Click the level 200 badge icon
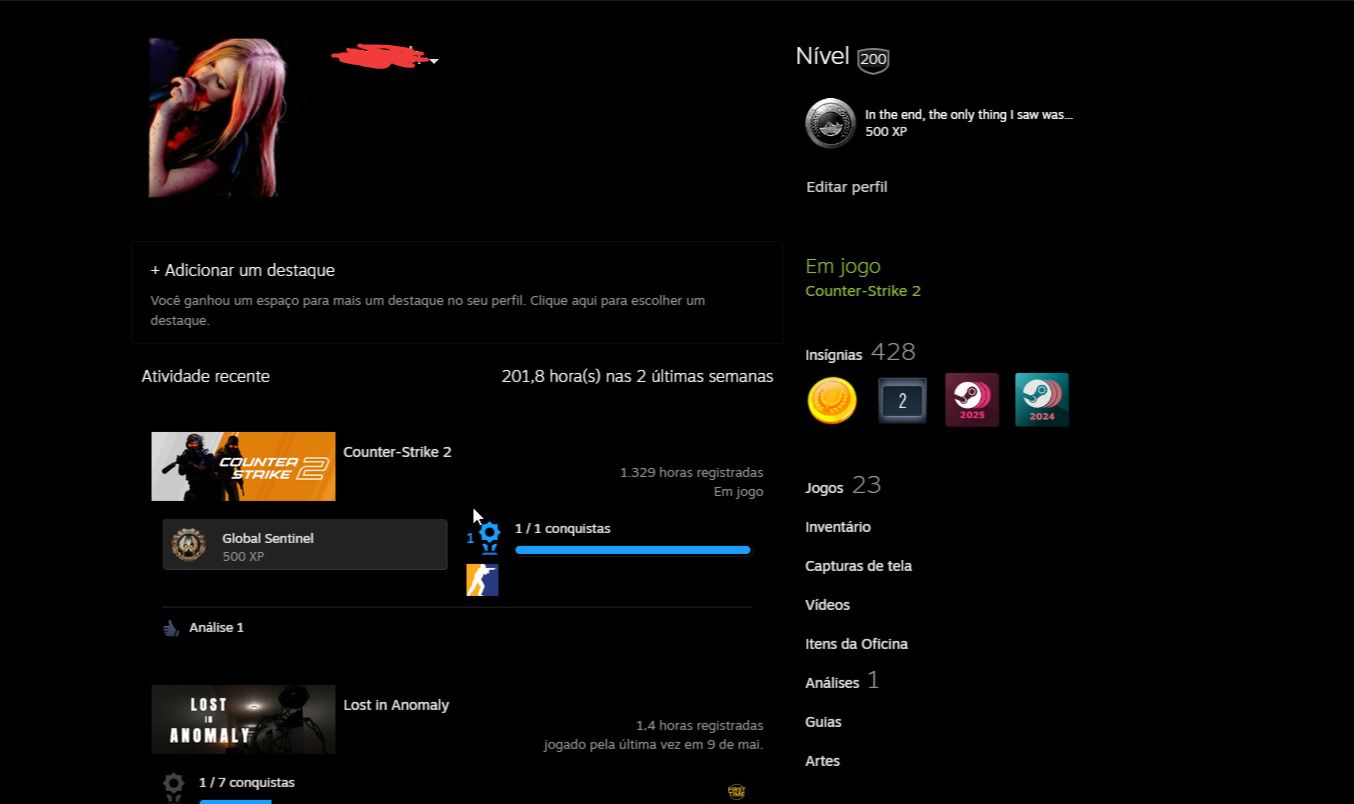 tap(873, 60)
